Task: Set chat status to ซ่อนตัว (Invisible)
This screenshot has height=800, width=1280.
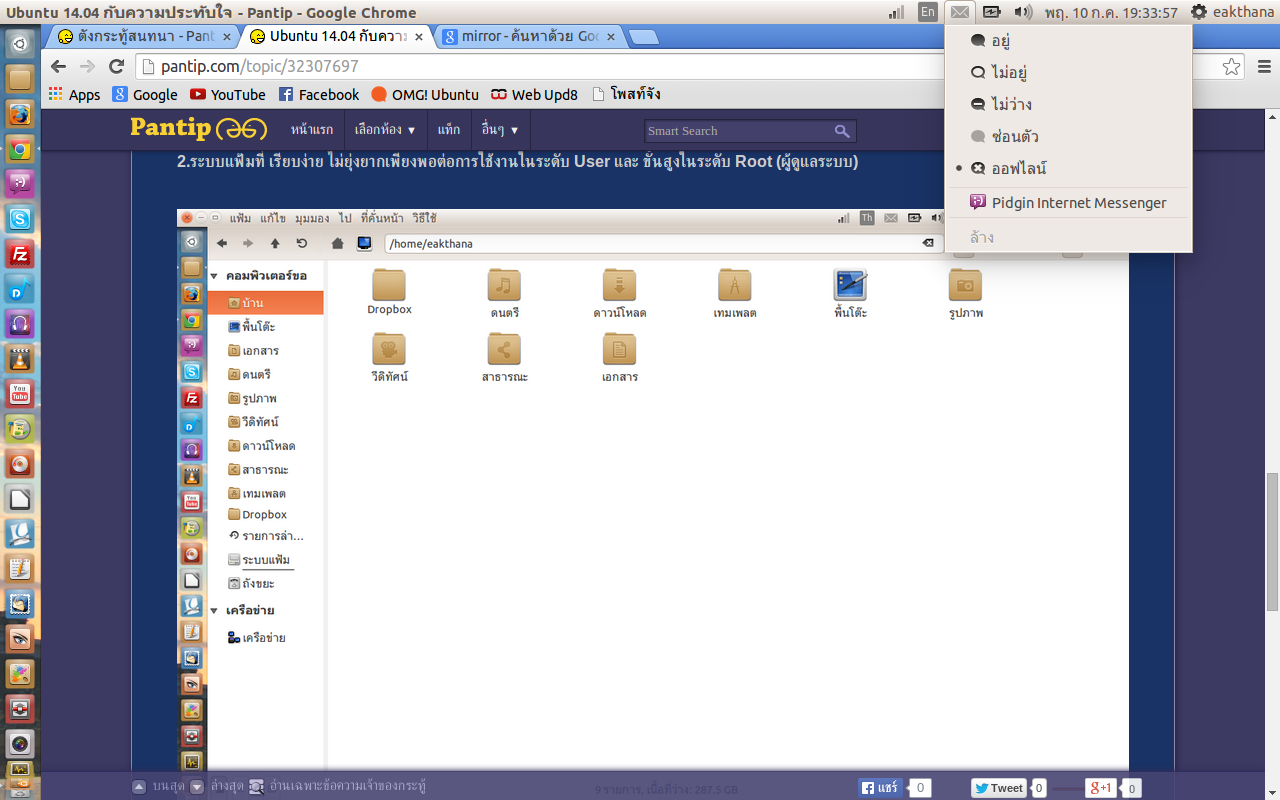Action: point(1069,137)
